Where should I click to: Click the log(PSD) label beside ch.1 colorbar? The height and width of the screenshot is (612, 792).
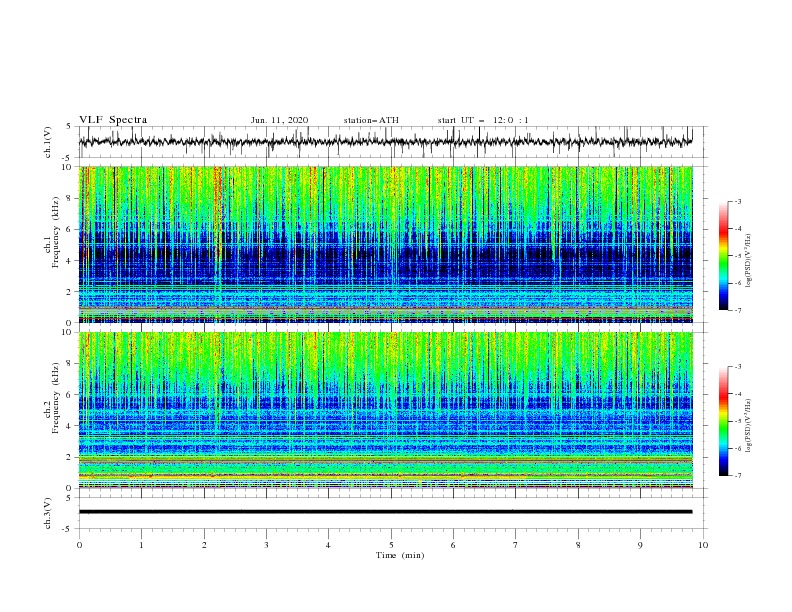(x=748, y=261)
